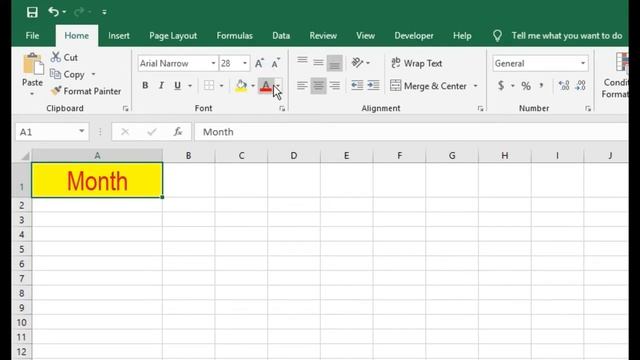Apply Accounting dollar number format

[501, 86]
